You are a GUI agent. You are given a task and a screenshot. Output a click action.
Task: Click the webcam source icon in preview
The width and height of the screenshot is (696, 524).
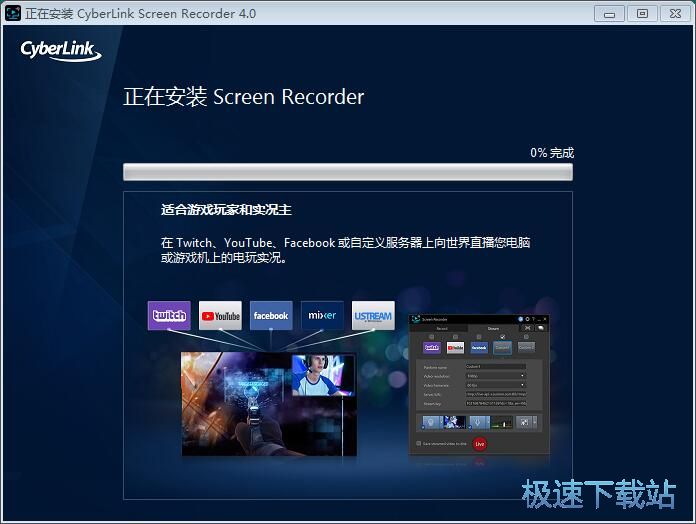click(x=431, y=422)
